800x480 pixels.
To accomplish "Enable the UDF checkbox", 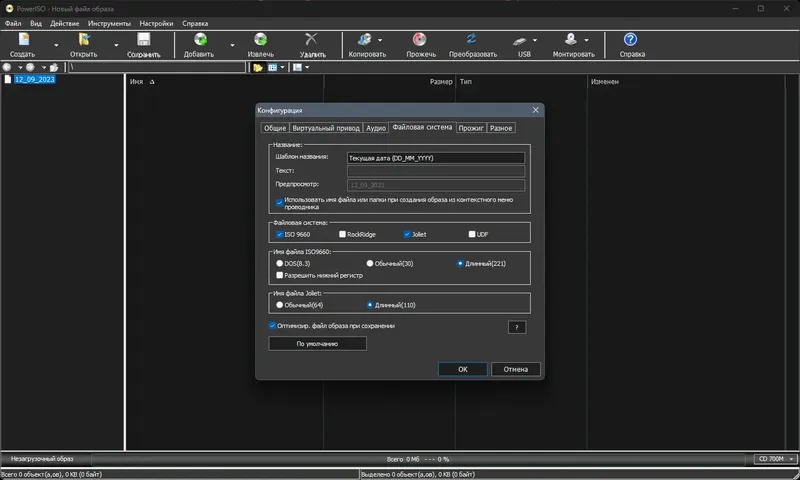I will tap(472, 234).
